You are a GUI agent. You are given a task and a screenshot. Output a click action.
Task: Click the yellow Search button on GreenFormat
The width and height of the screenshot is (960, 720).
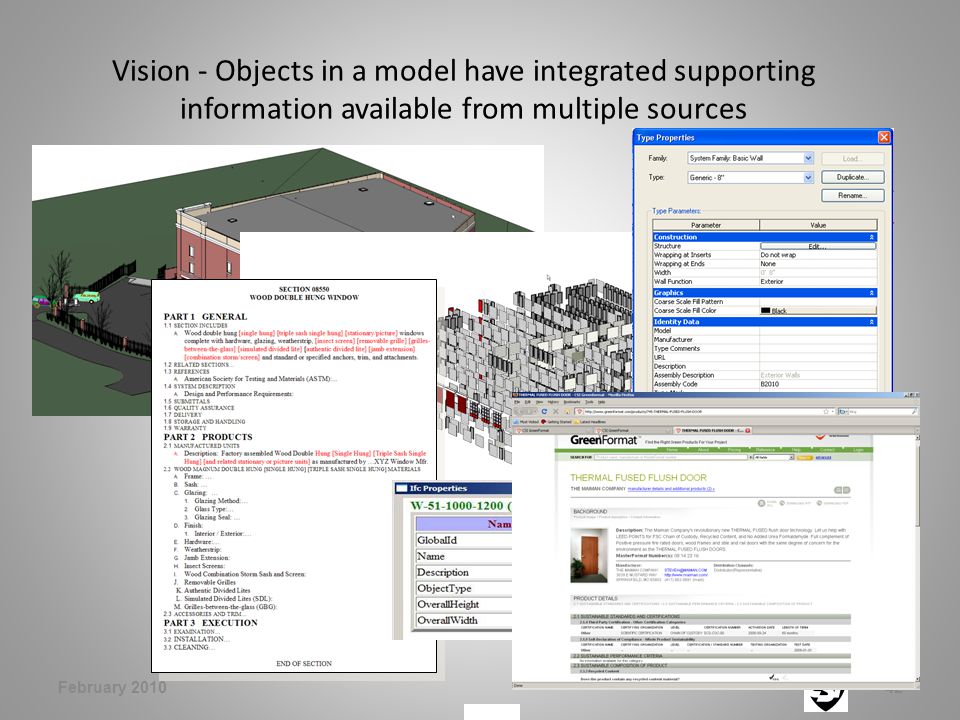804,457
